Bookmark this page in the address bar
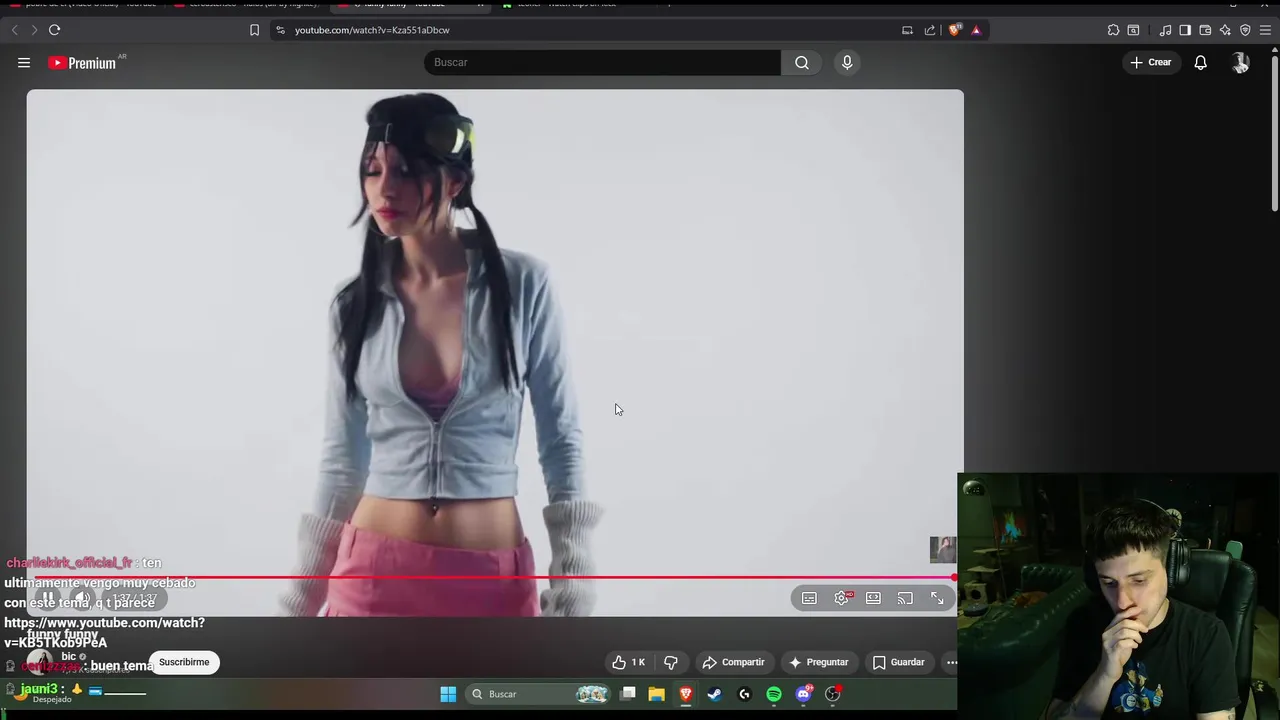1280x720 pixels. point(254,30)
